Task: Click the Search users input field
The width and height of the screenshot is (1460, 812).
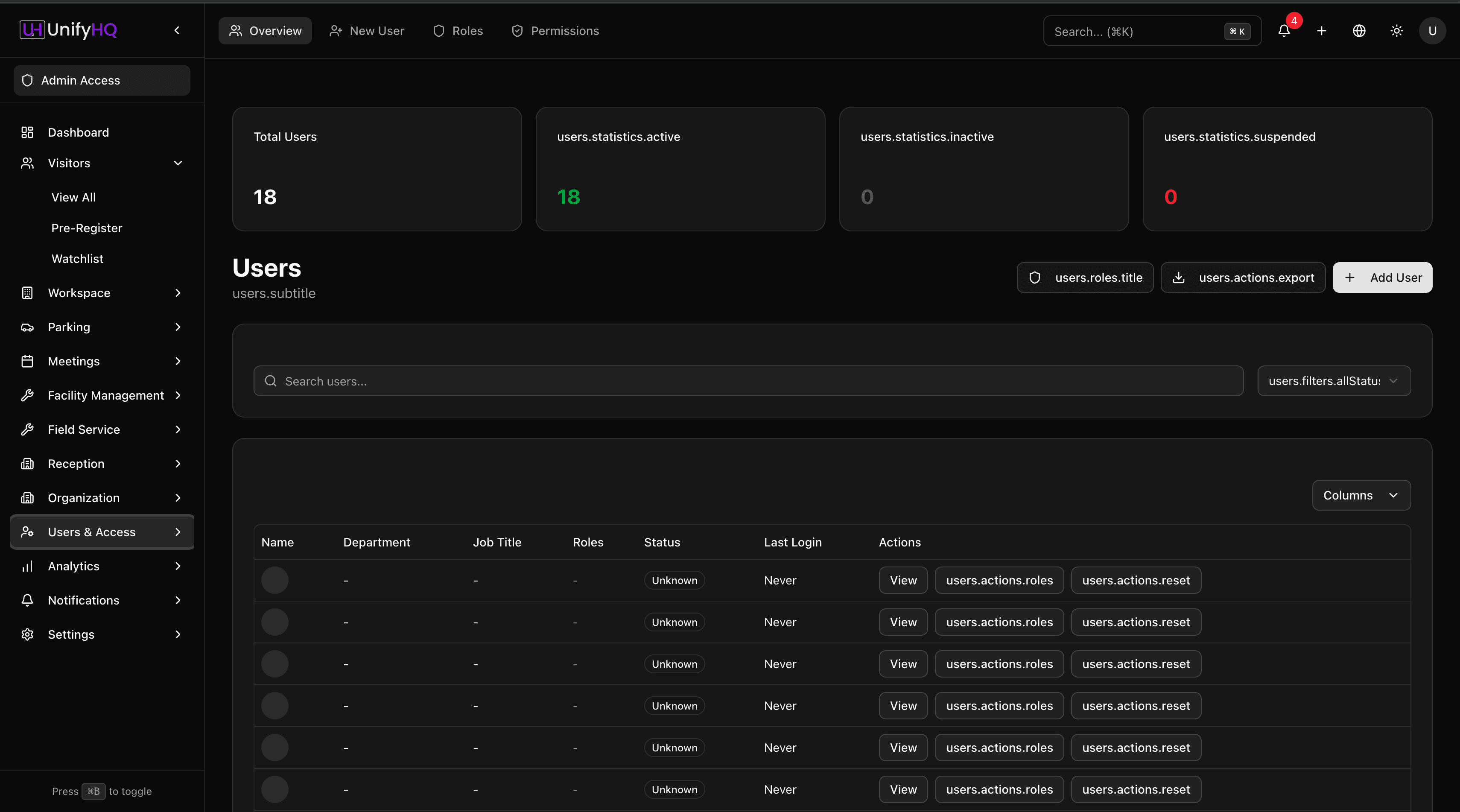Action: coord(748,381)
